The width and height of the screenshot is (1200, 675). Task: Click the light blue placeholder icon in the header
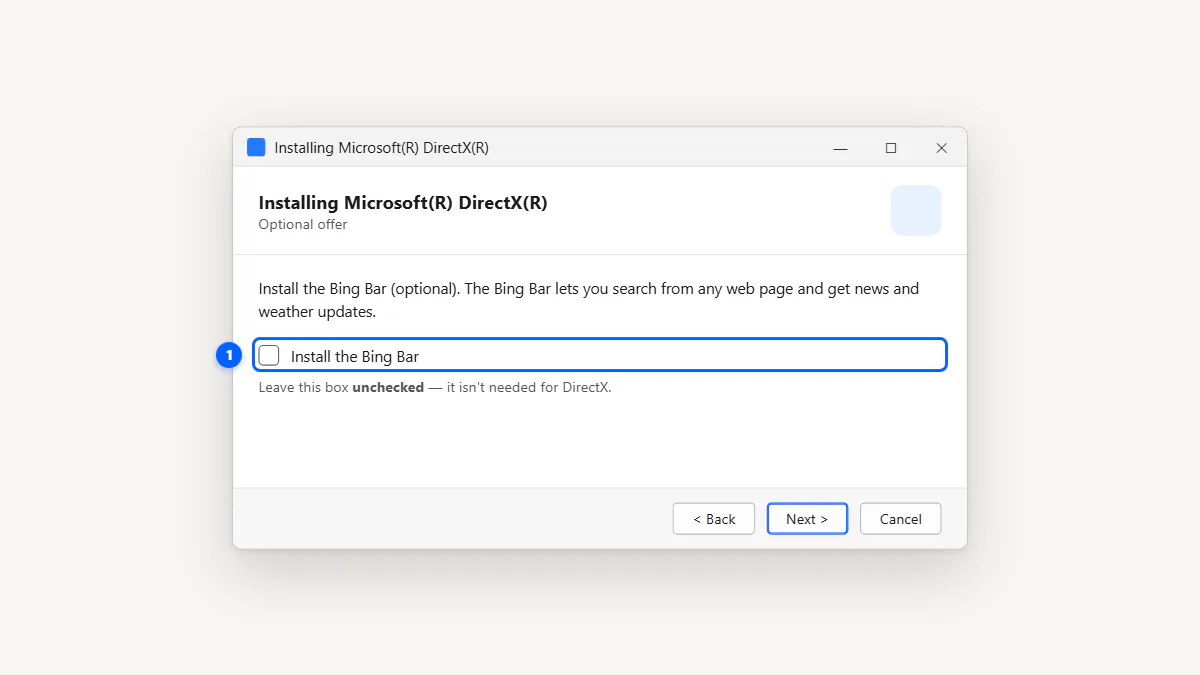916,210
